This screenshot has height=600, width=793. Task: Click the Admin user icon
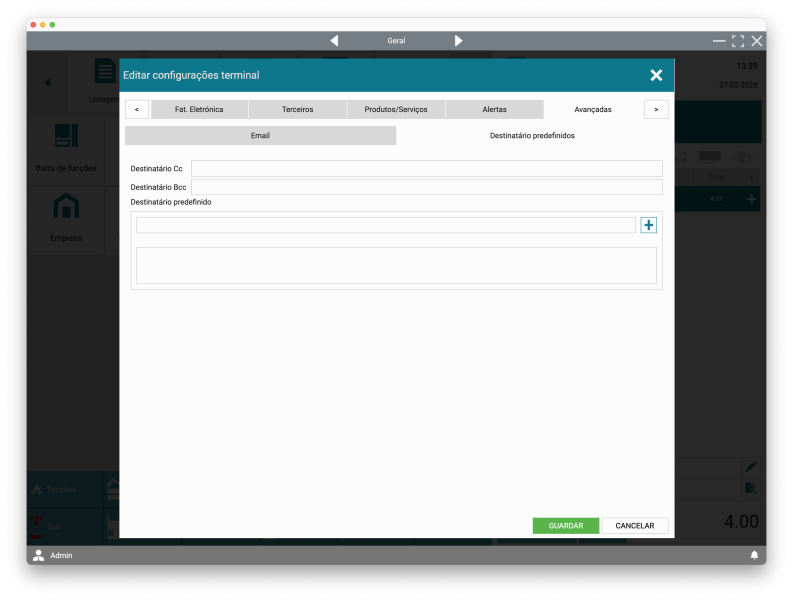coord(39,555)
